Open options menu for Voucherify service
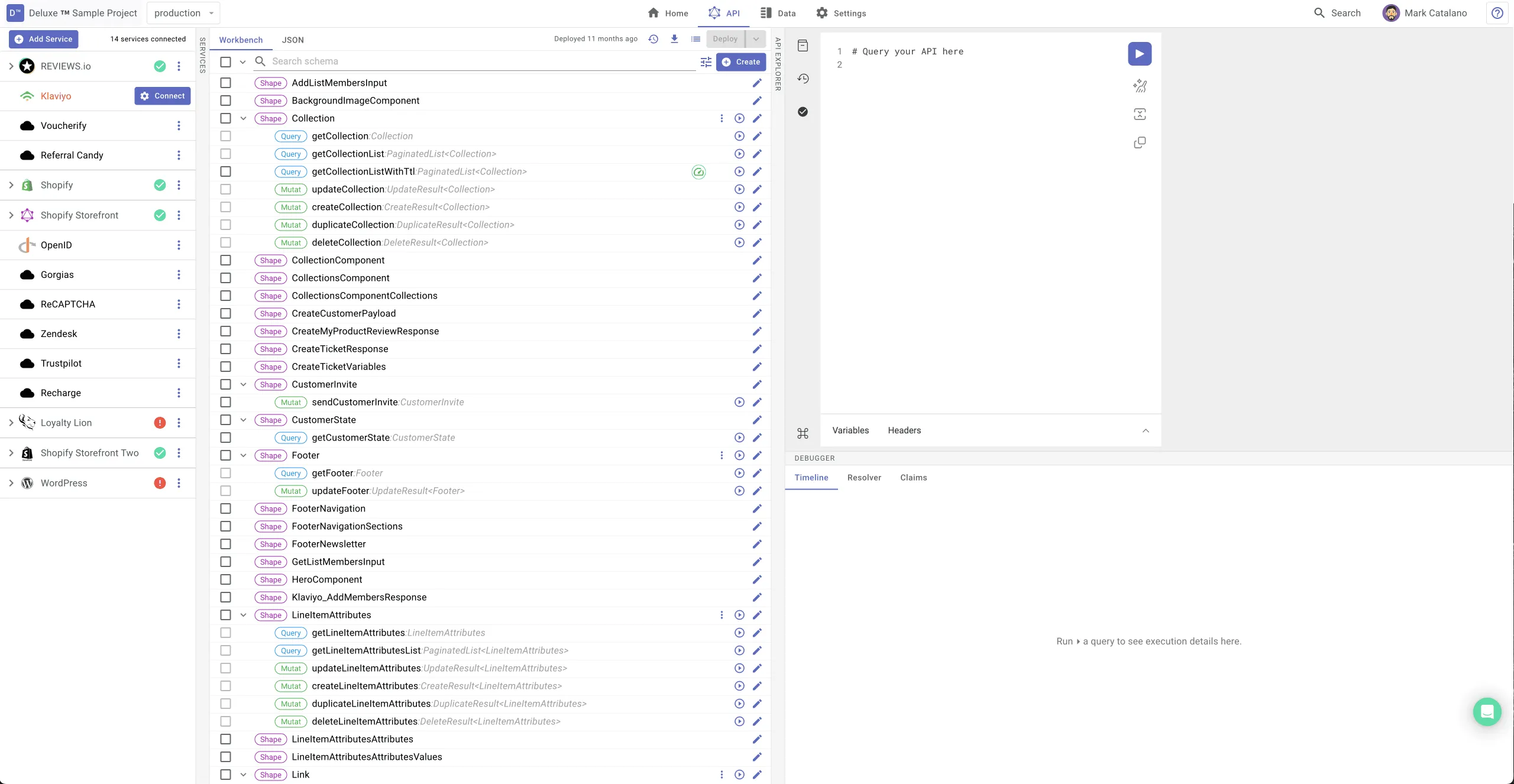 179,125
